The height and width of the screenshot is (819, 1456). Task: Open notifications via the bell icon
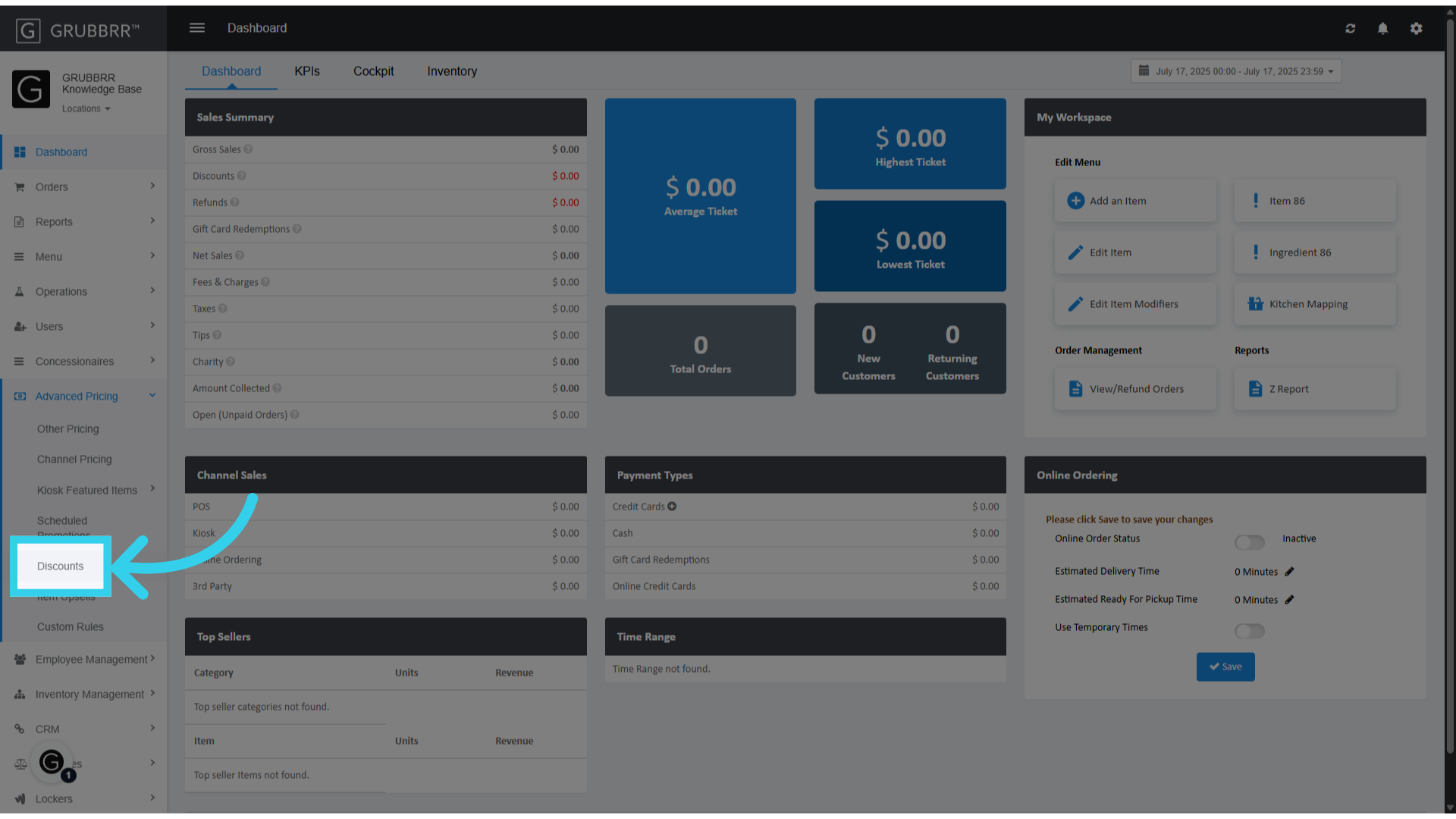(x=1382, y=28)
